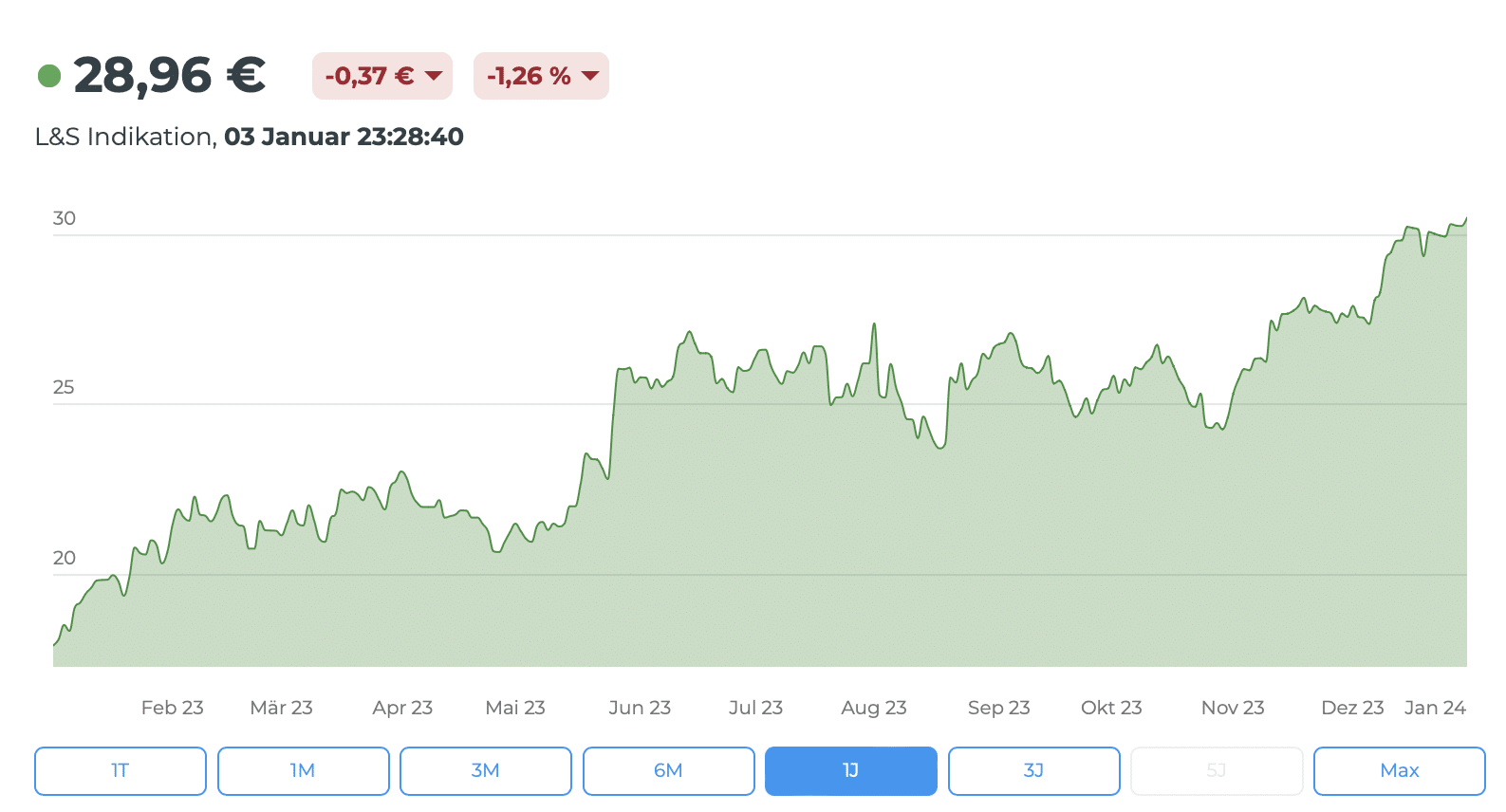Click the Dez 23 axis label

coord(1352,708)
